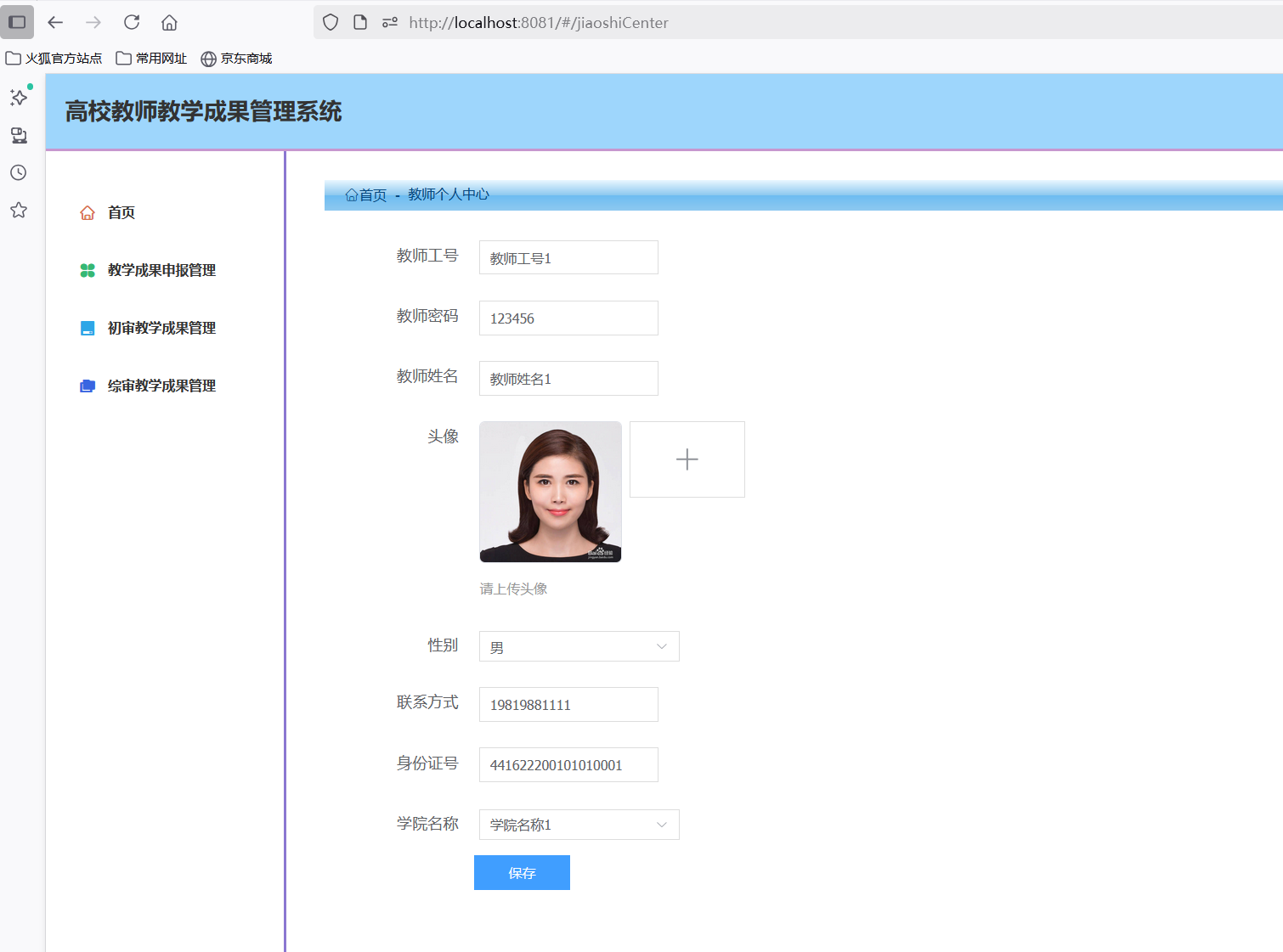The width and height of the screenshot is (1283, 952).
Task: Click the 首页 breadcrumb link
Action: pos(371,195)
